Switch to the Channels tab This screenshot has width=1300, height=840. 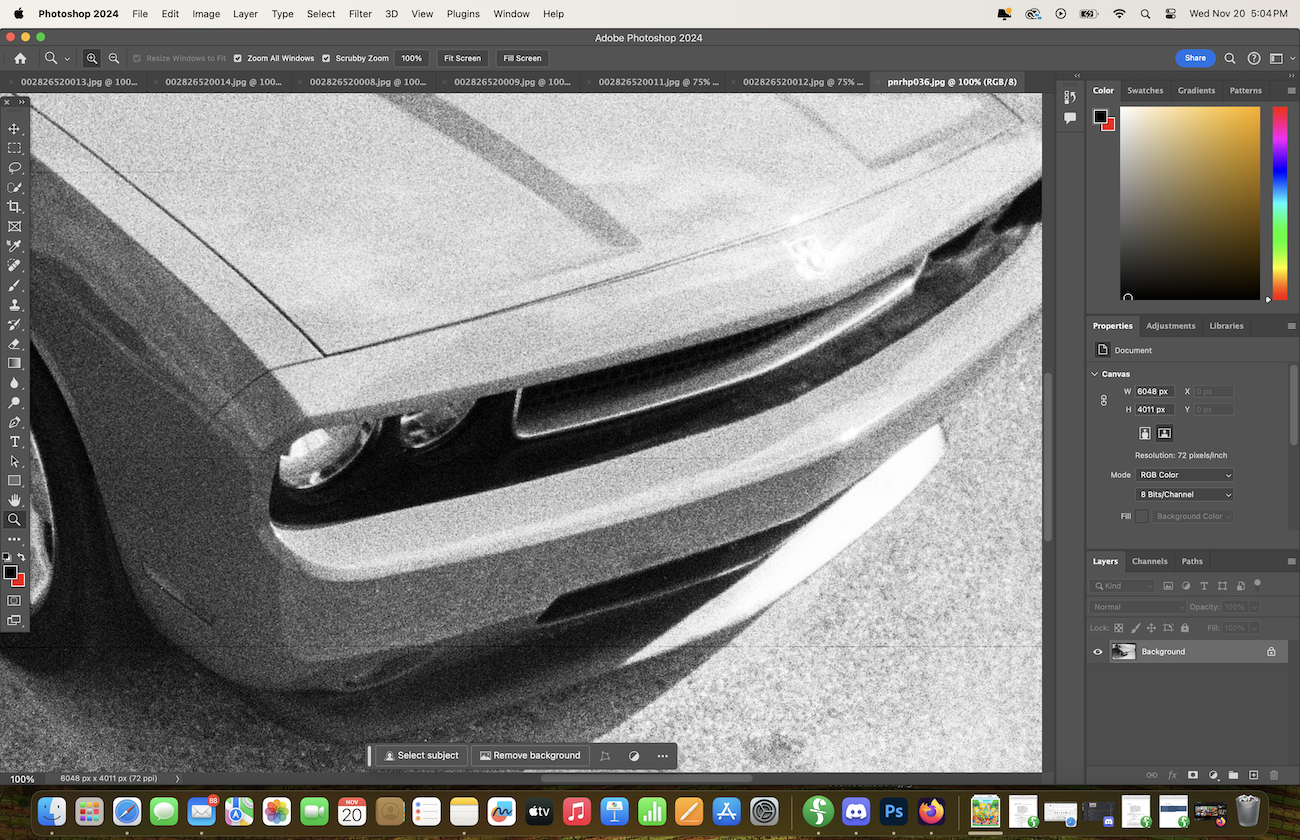coord(1149,561)
